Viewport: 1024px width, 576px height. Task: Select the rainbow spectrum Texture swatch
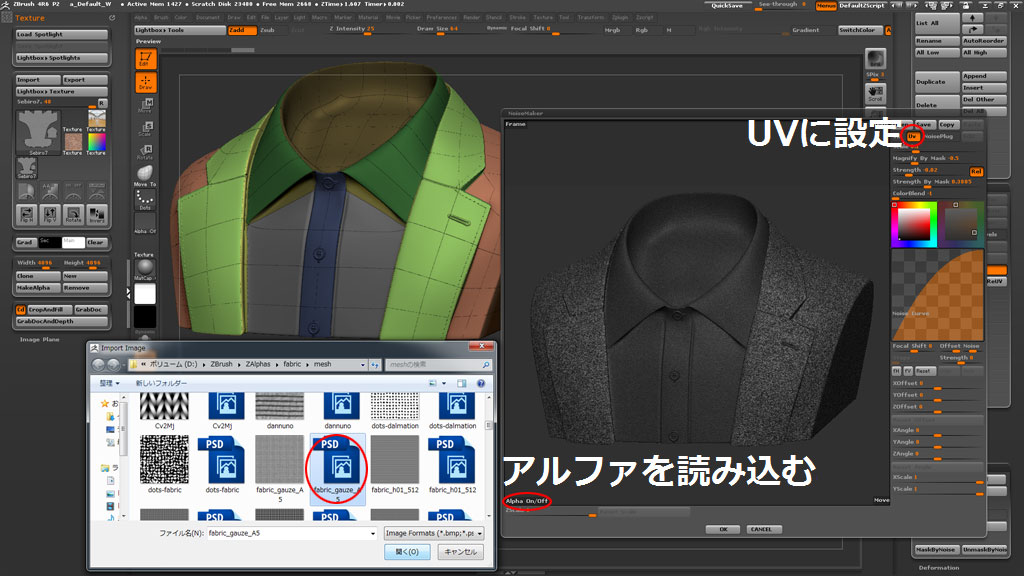point(96,142)
